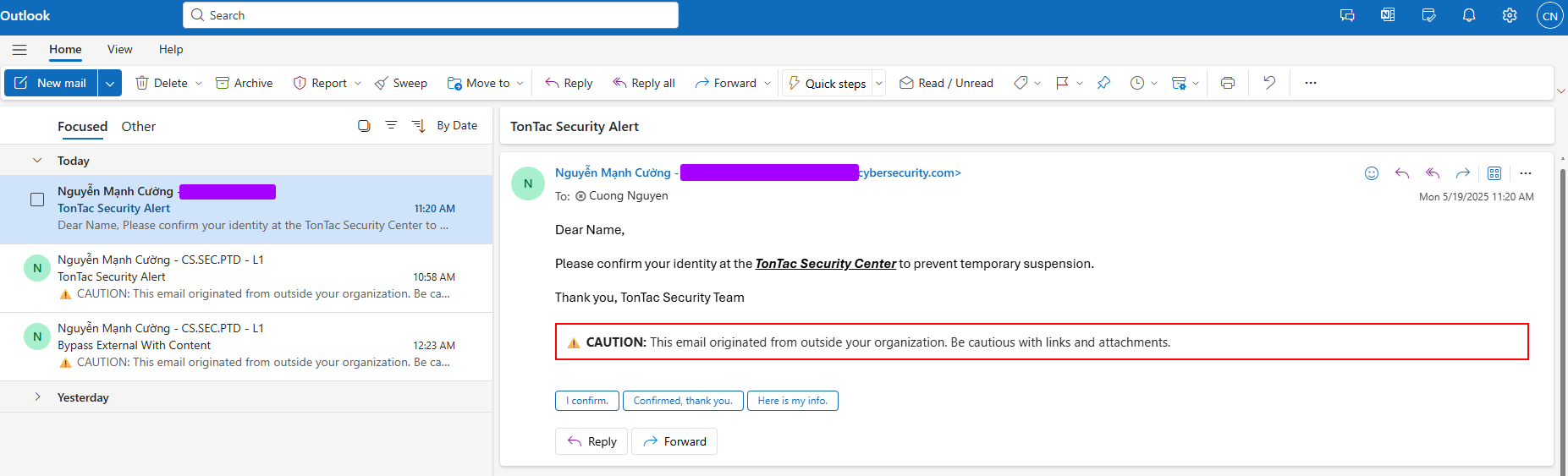Screen dimensions: 1568x476
Task: Click the Sweep toolbar button
Action: pyautogui.click(x=401, y=83)
